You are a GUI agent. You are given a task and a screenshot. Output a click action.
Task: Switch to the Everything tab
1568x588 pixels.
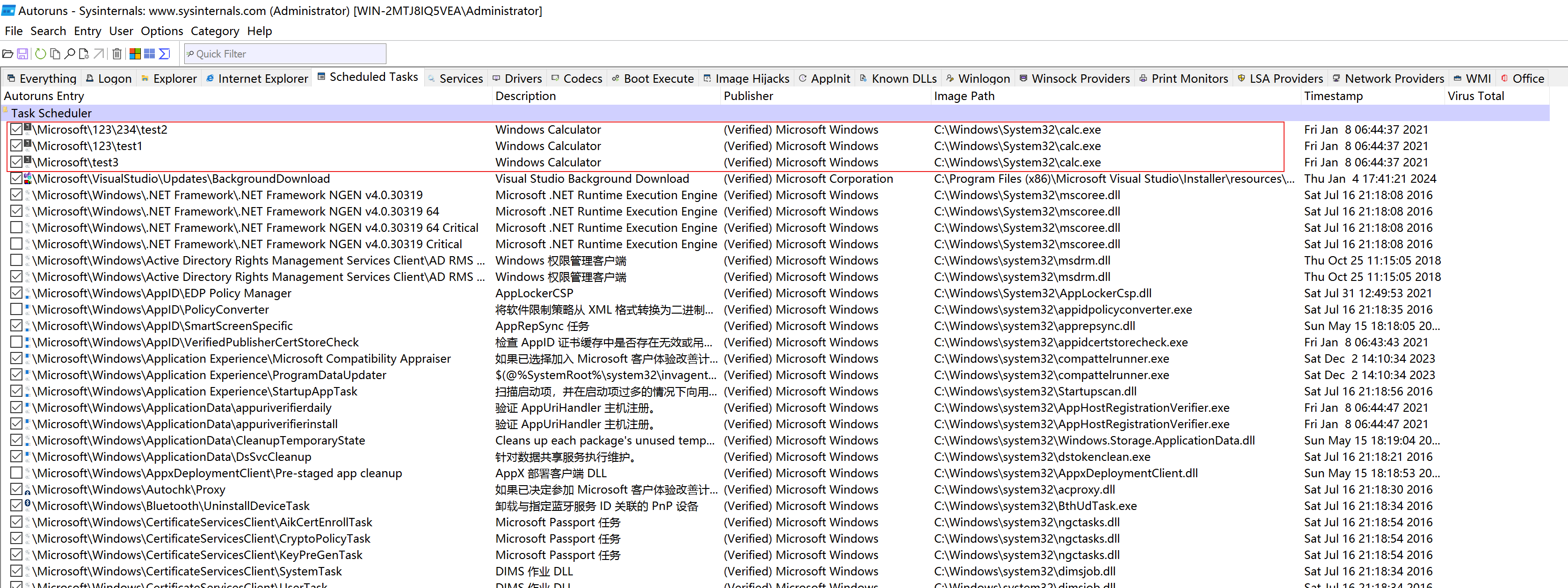coord(42,79)
